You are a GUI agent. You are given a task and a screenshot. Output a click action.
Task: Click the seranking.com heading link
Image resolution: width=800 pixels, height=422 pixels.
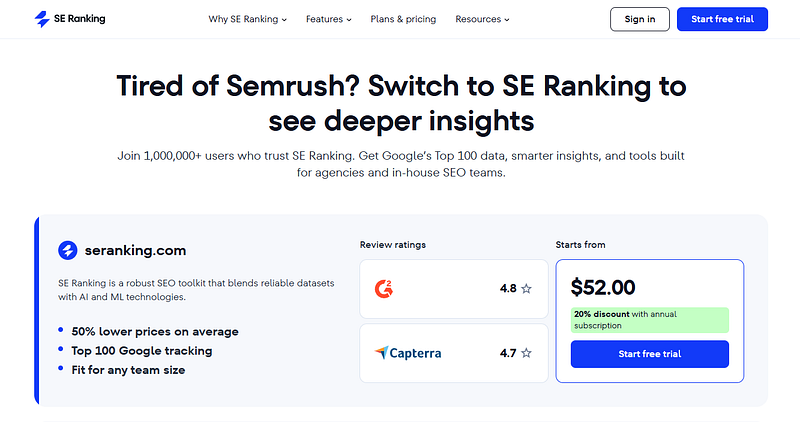135,251
